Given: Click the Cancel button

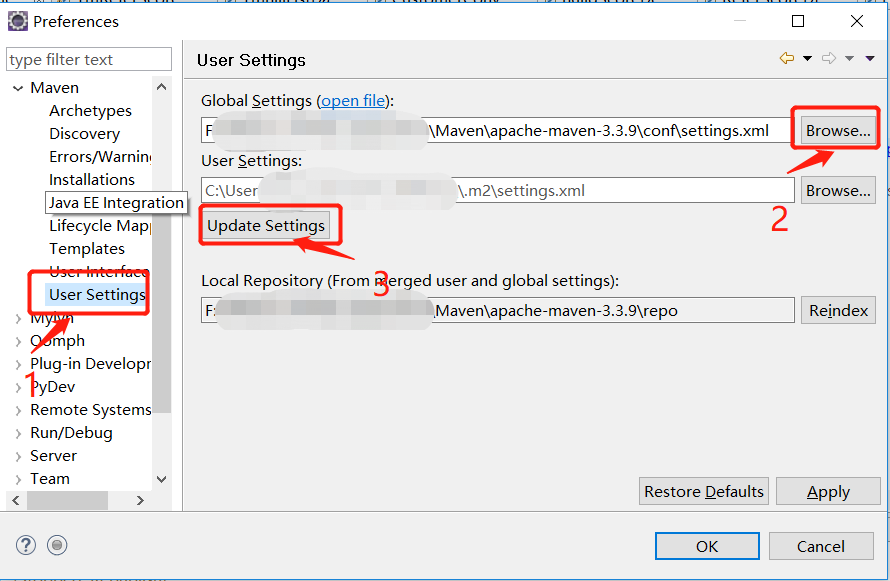Looking at the screenshot, I should click(x=821, y=546).
